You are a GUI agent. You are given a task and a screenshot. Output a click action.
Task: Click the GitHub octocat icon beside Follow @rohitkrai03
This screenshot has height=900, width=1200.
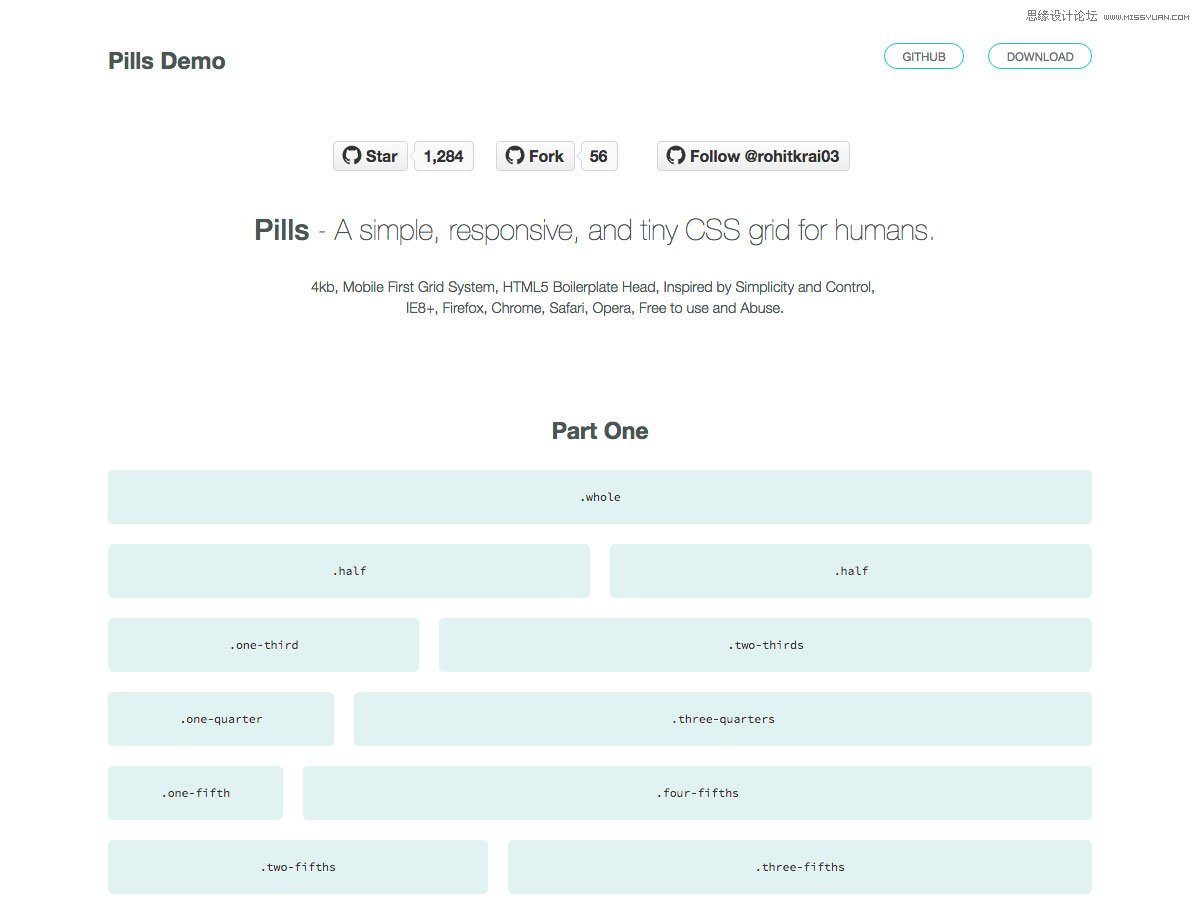pos(676,156)
